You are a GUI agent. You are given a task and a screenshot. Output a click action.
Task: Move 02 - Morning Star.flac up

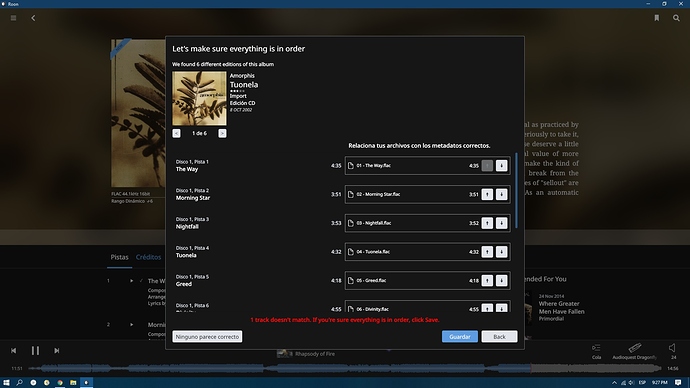(487, 194)
